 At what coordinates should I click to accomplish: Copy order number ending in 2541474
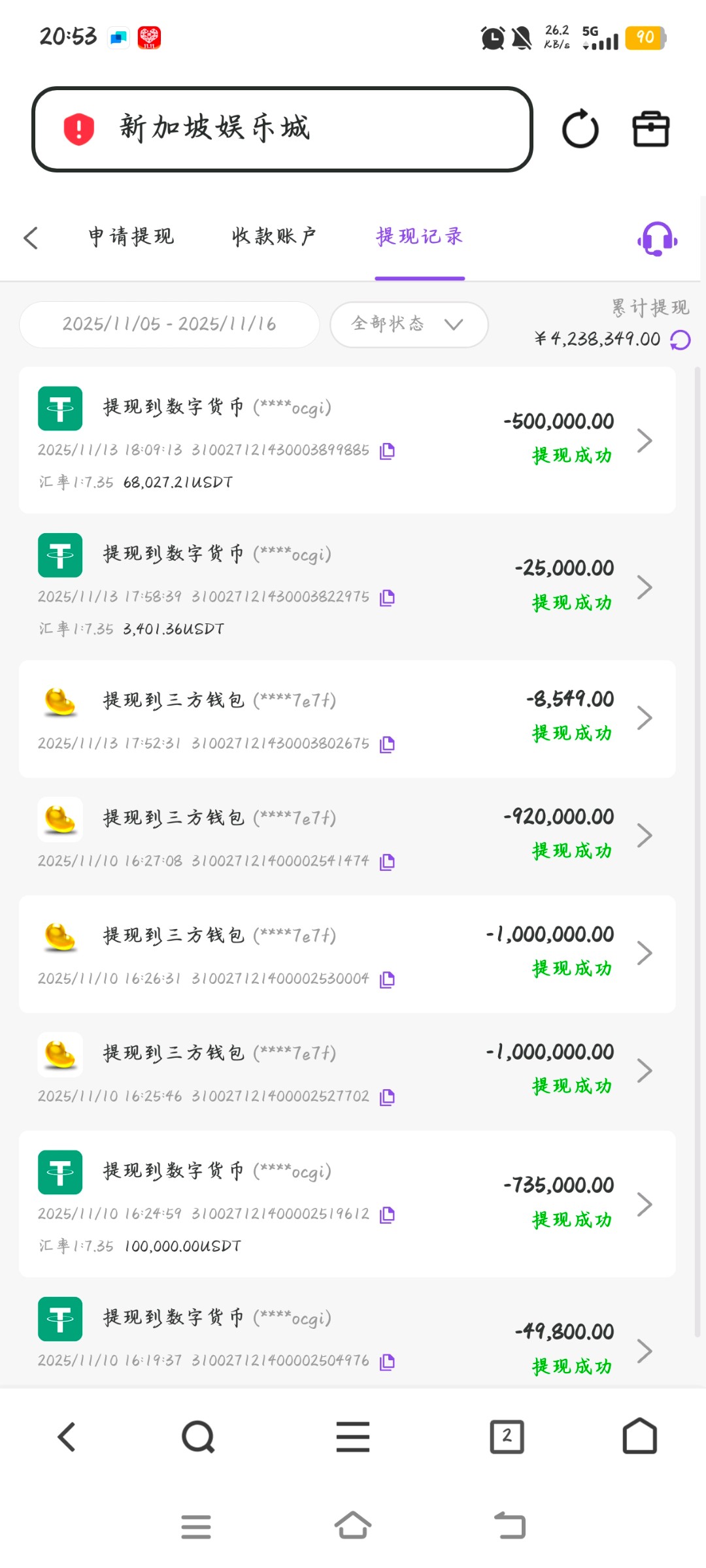click(387, 862)
